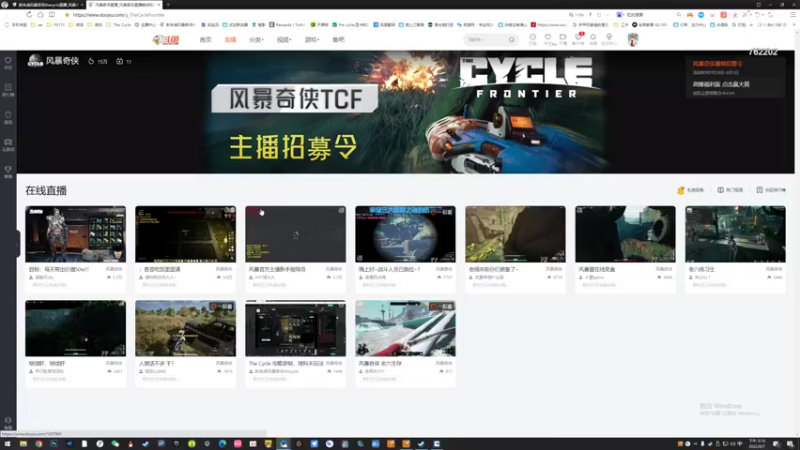Open the 直播 live tab

point(230,40)
